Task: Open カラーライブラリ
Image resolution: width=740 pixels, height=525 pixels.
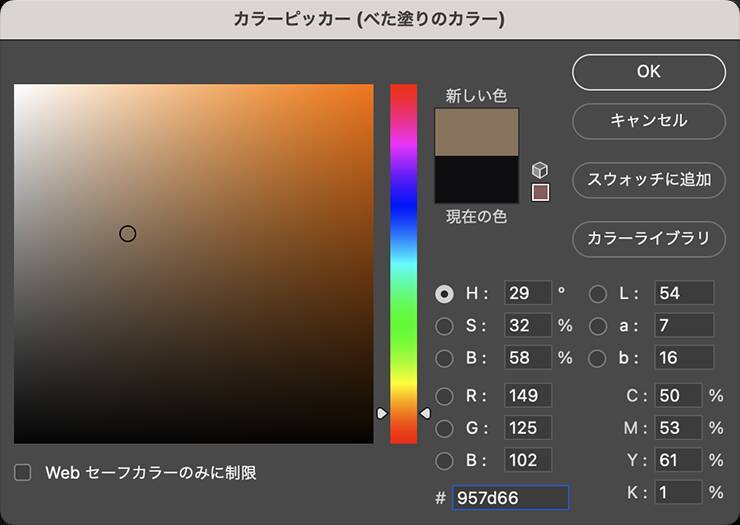Action: [x=648, y=239]
